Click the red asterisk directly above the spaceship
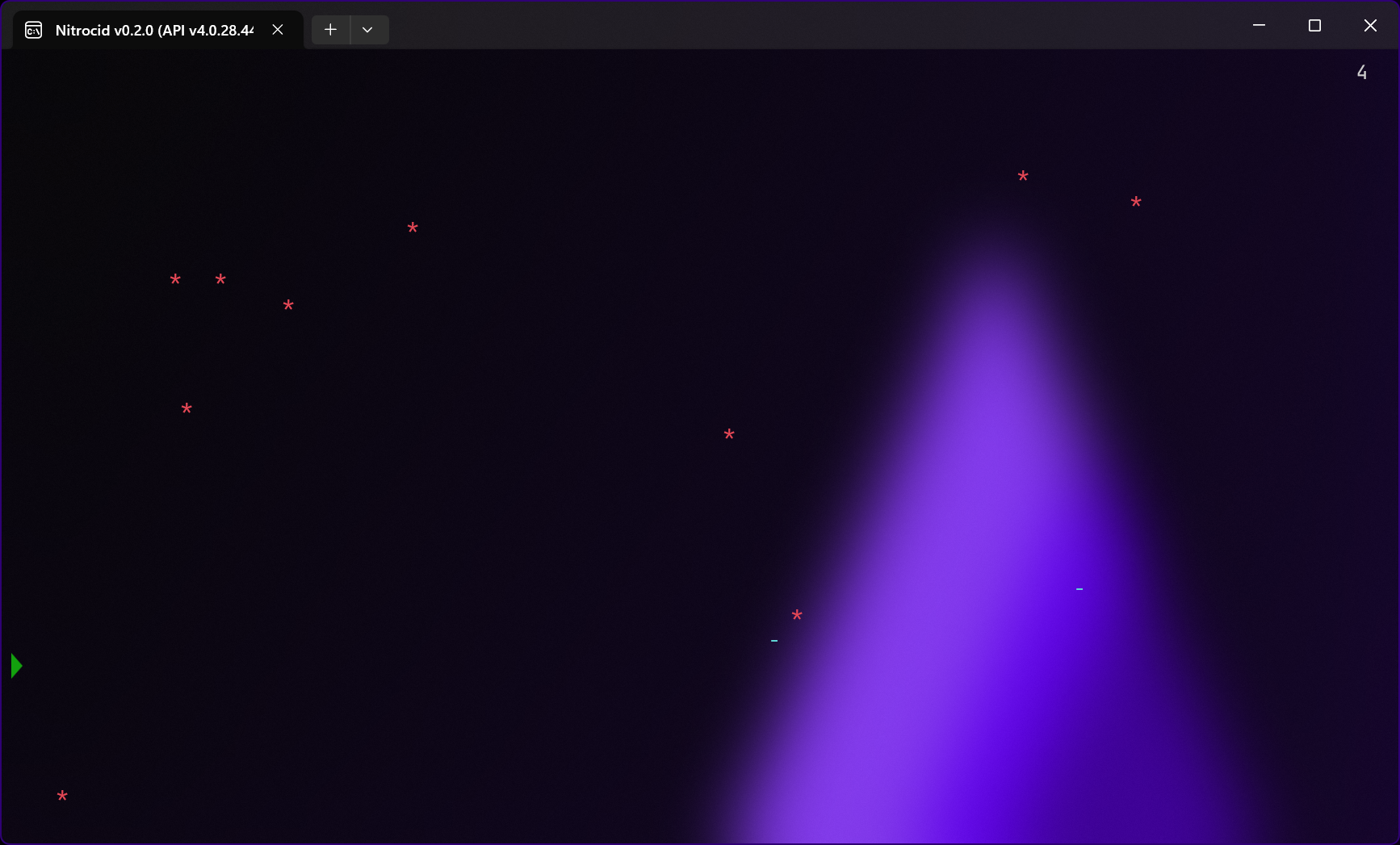Screen dimensions: 1400x845 tap(187, 409)
